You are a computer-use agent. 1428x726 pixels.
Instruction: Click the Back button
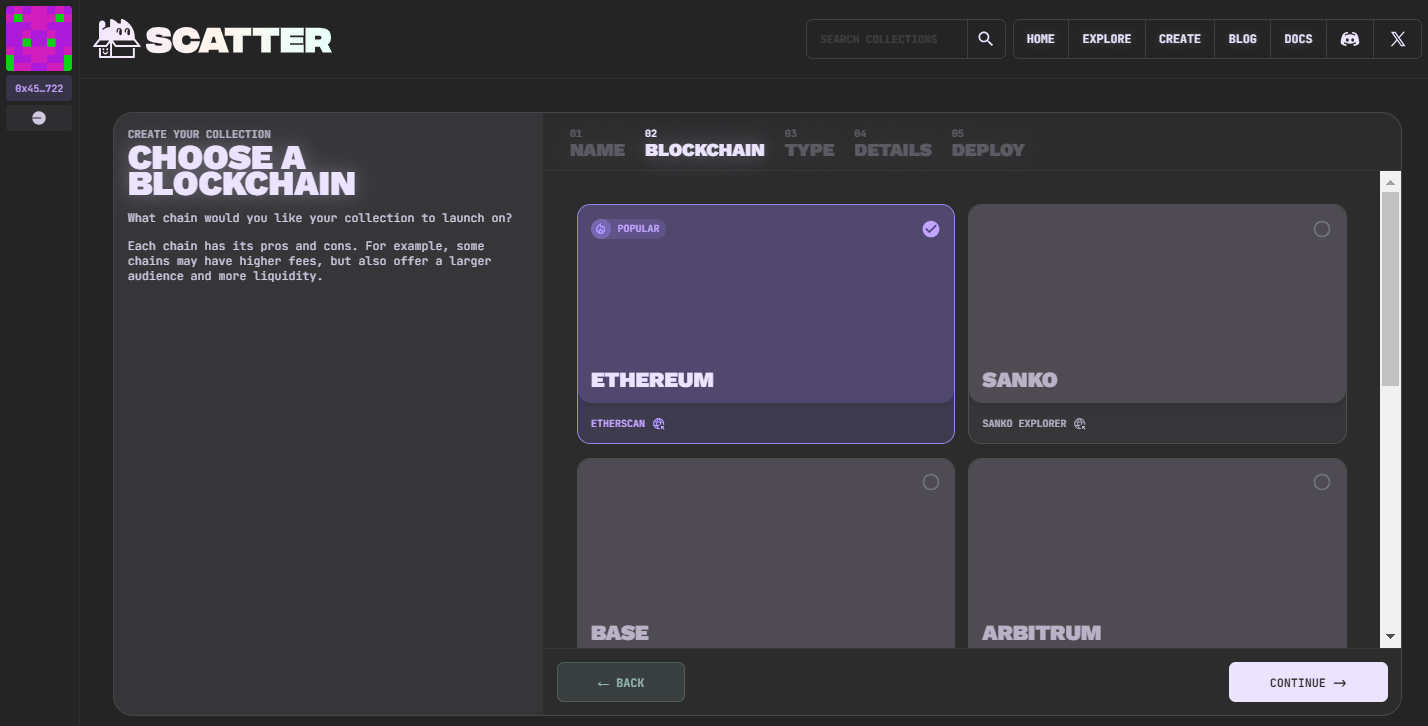tap(621, 682)
